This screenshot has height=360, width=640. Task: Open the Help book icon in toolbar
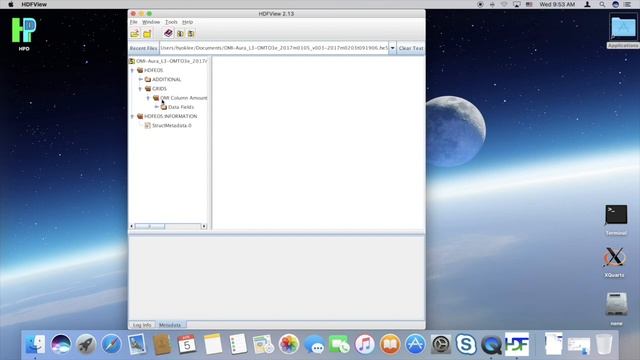click(x=168, y=33)
